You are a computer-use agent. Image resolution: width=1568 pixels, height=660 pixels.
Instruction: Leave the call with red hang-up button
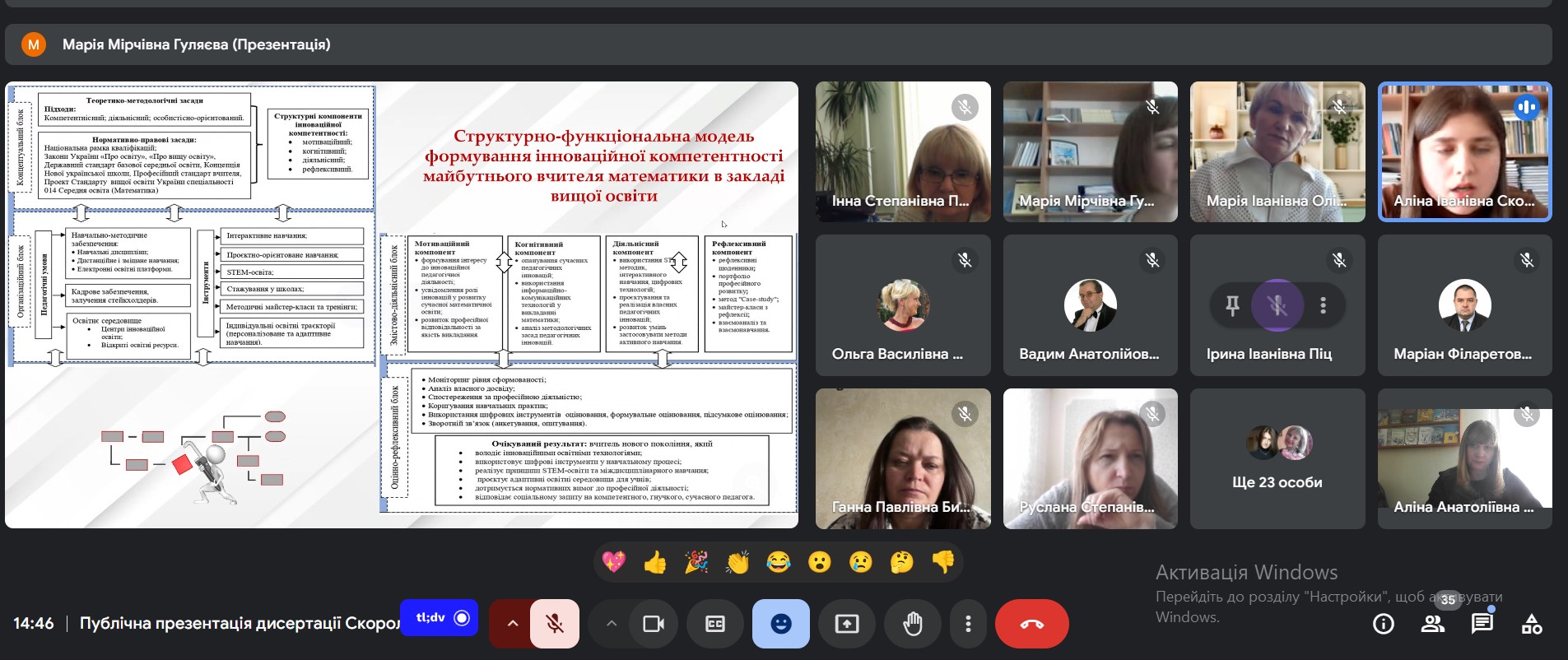1032,624
